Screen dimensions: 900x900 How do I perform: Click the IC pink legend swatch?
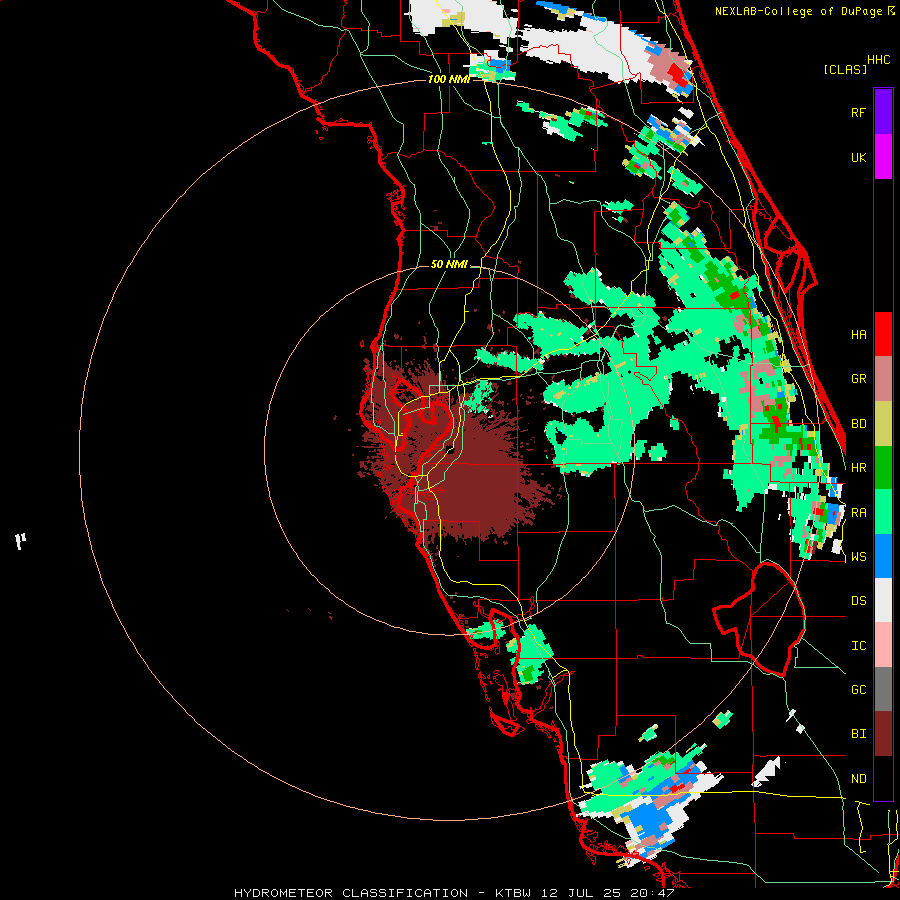883,645
